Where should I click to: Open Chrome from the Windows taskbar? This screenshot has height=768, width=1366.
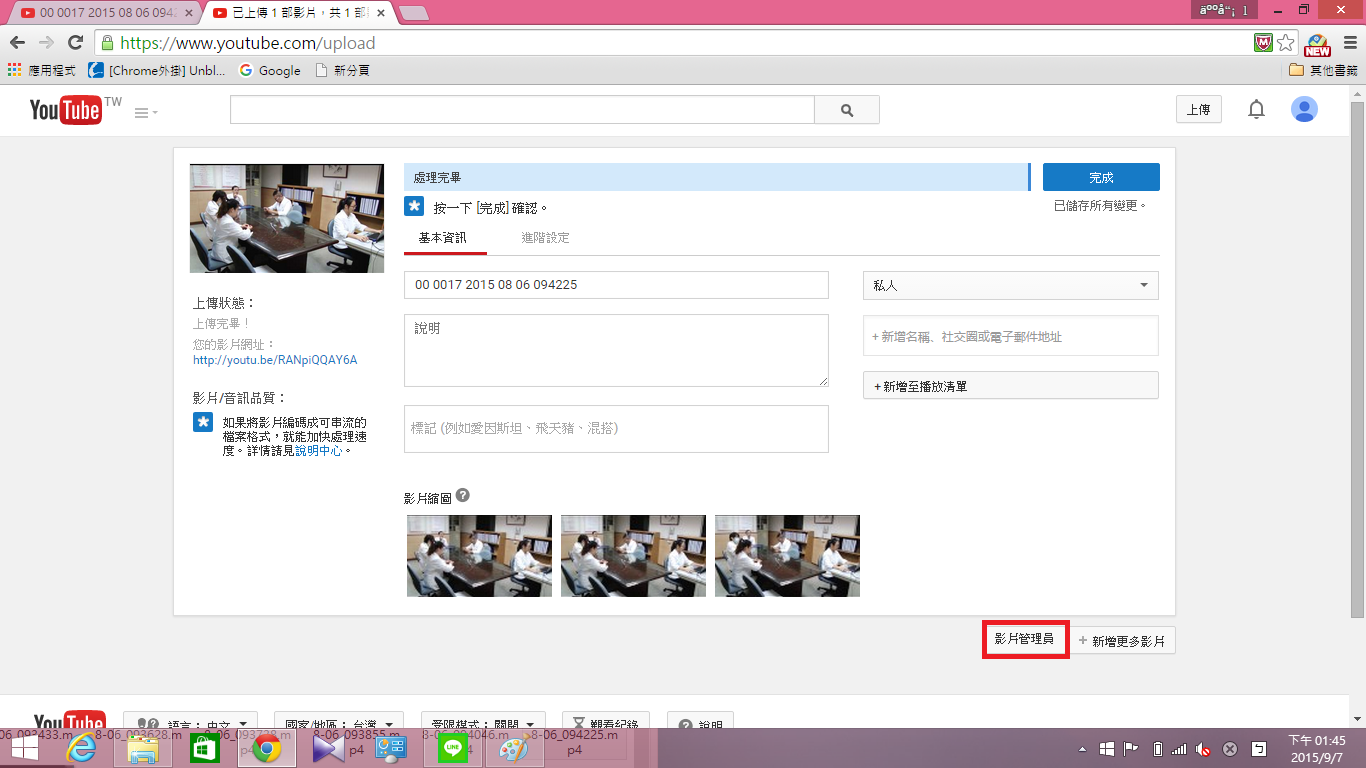[265, 748]
